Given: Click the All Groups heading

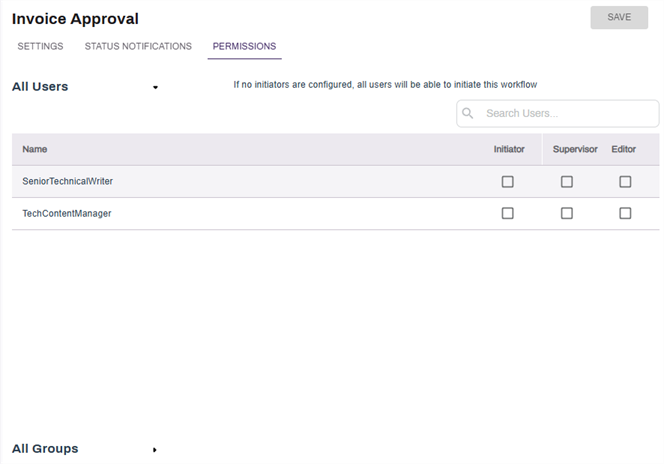Looking at the screenshot, I should (x=45, y=449).
